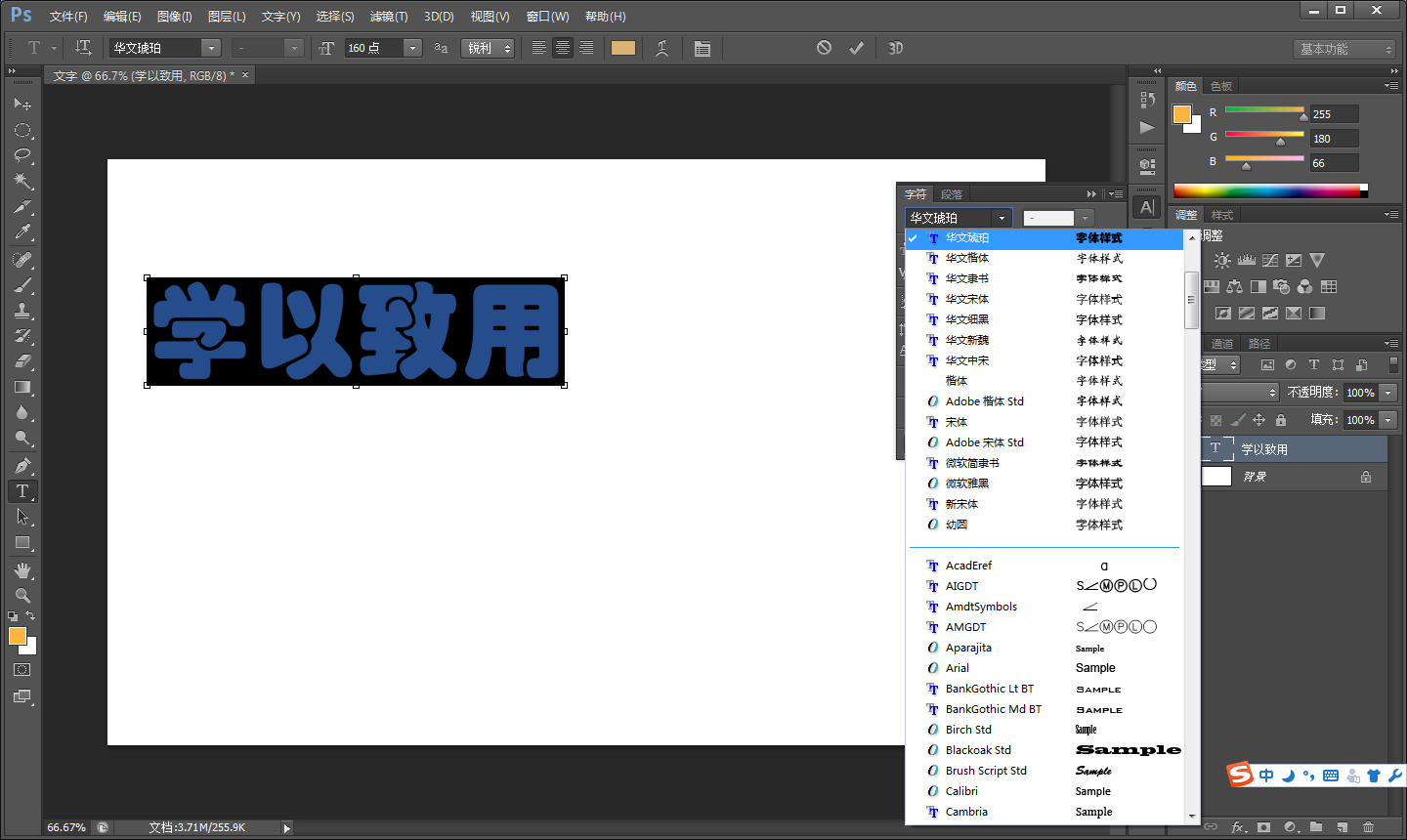Right align text
The height and width of the screenshot is (840, 1407).
586,48
